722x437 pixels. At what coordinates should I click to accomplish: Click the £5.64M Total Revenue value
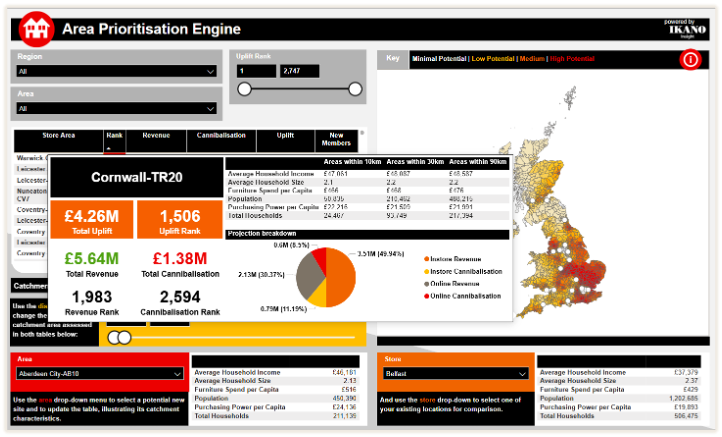coord(92,259)
